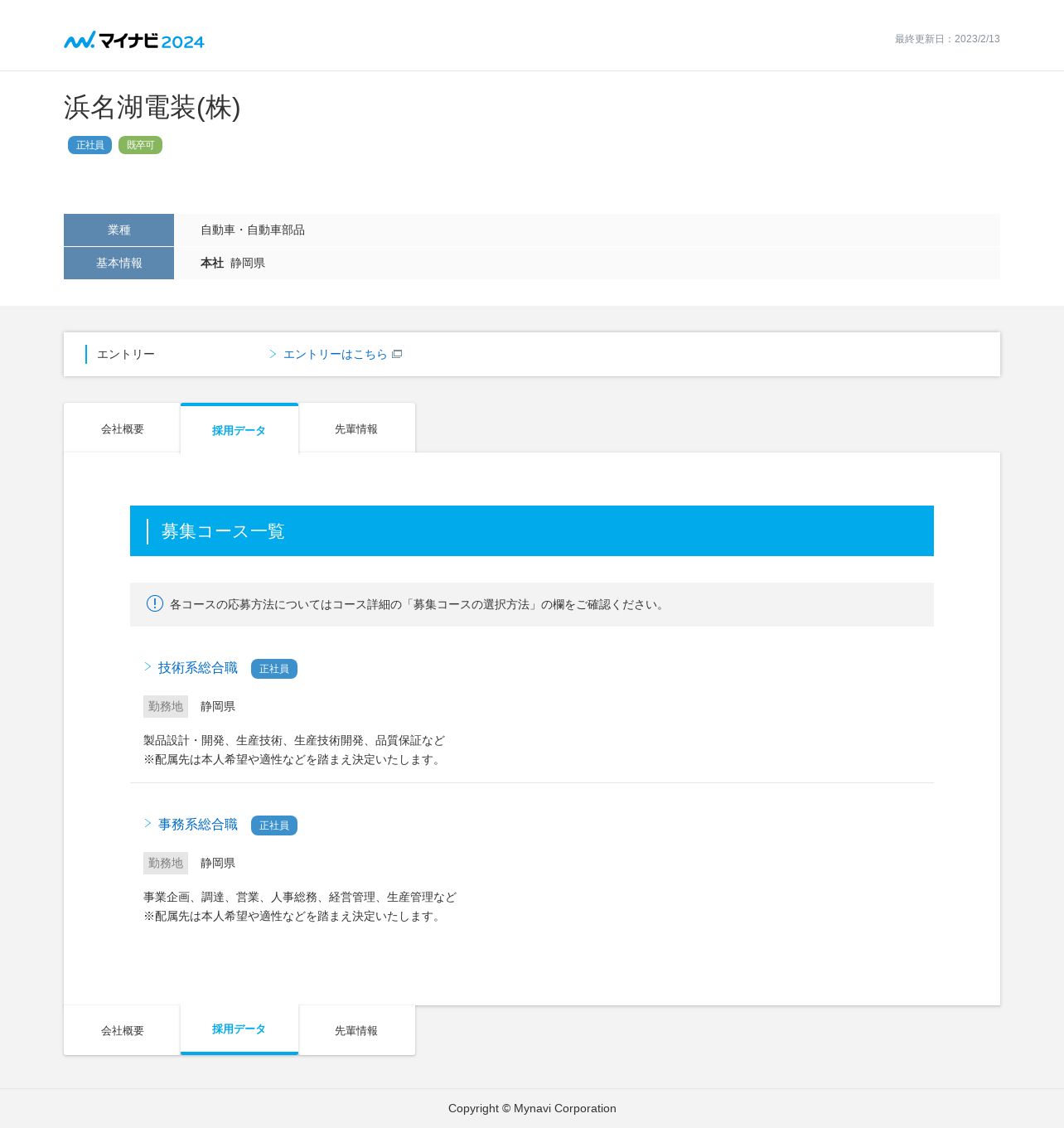Select top 採用データ tab
This screenshot has height=1128, width=1064.
[x=239, y=429]
